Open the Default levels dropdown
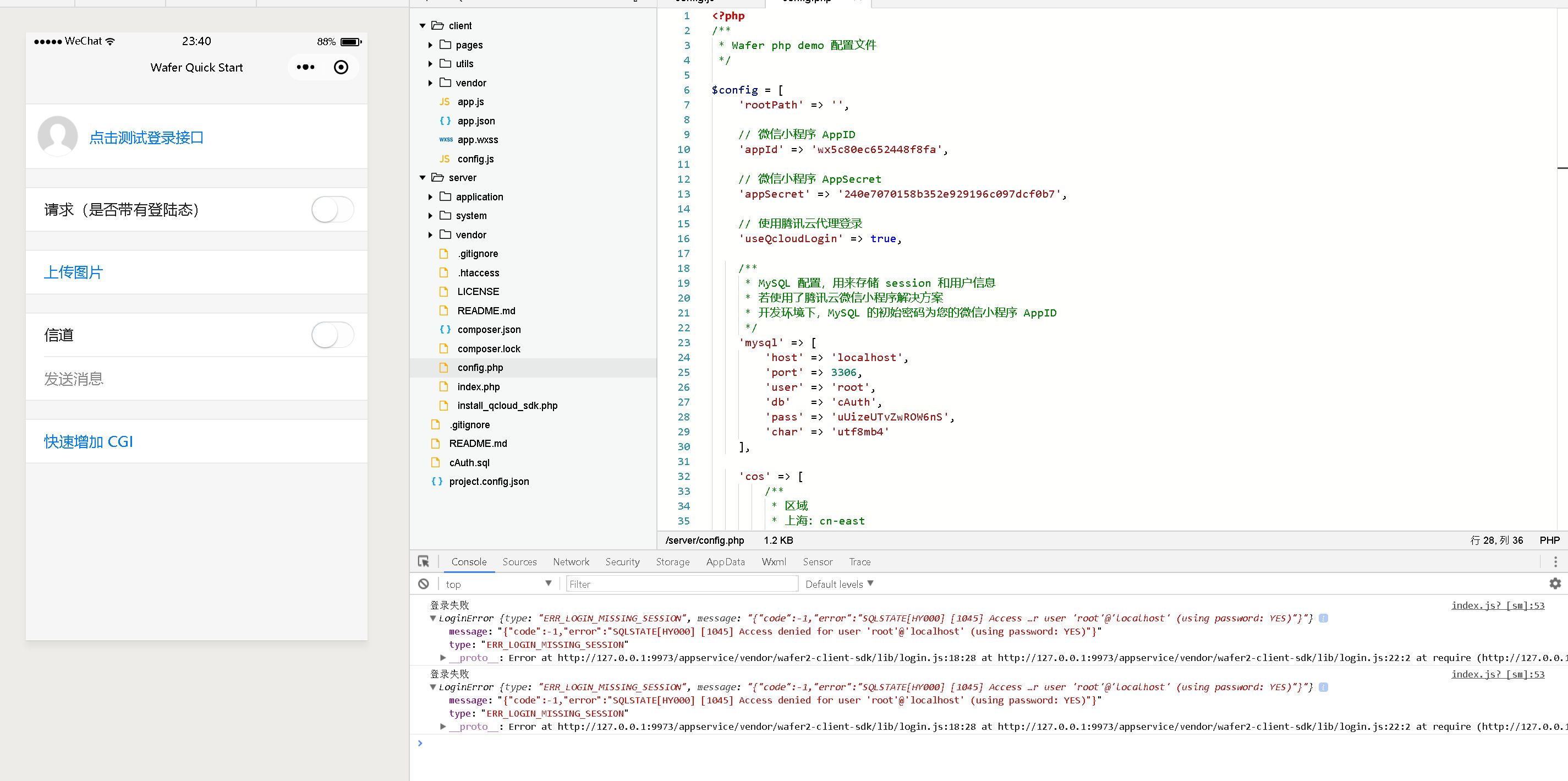 click(839, 584)
